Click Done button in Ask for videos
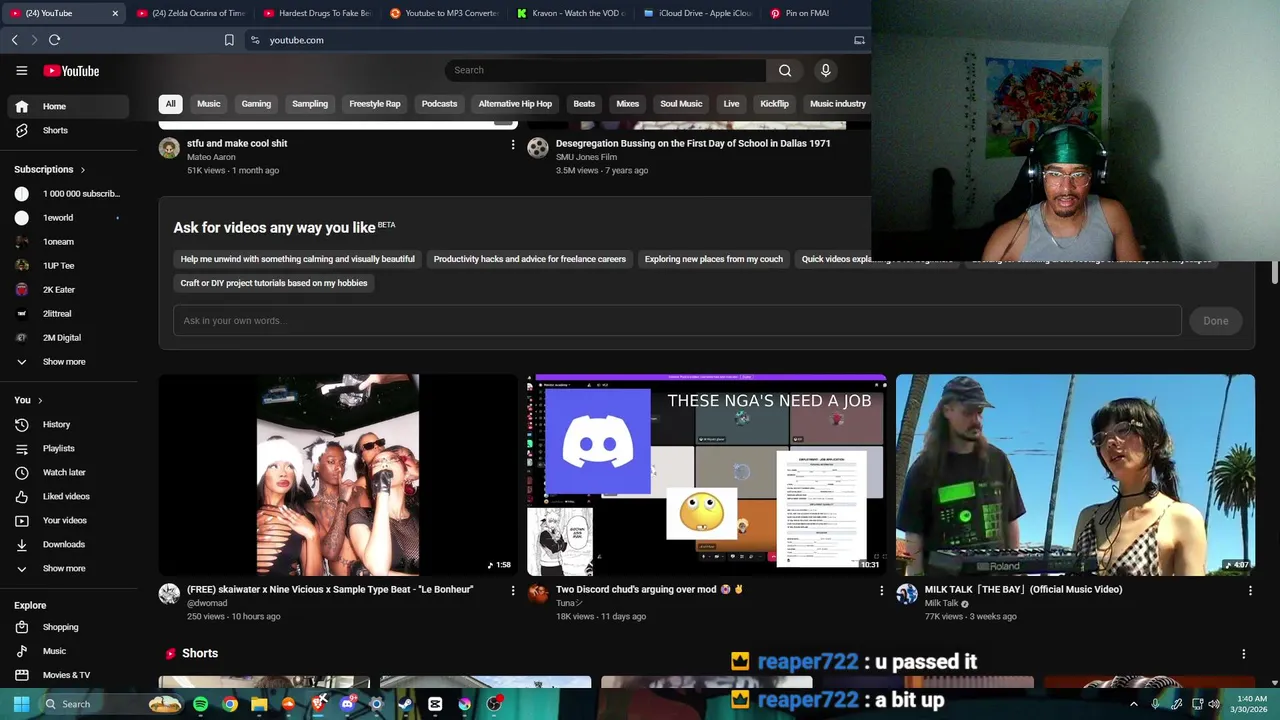The height and width of the screenshot is (720, 1280). (1215, 321)
